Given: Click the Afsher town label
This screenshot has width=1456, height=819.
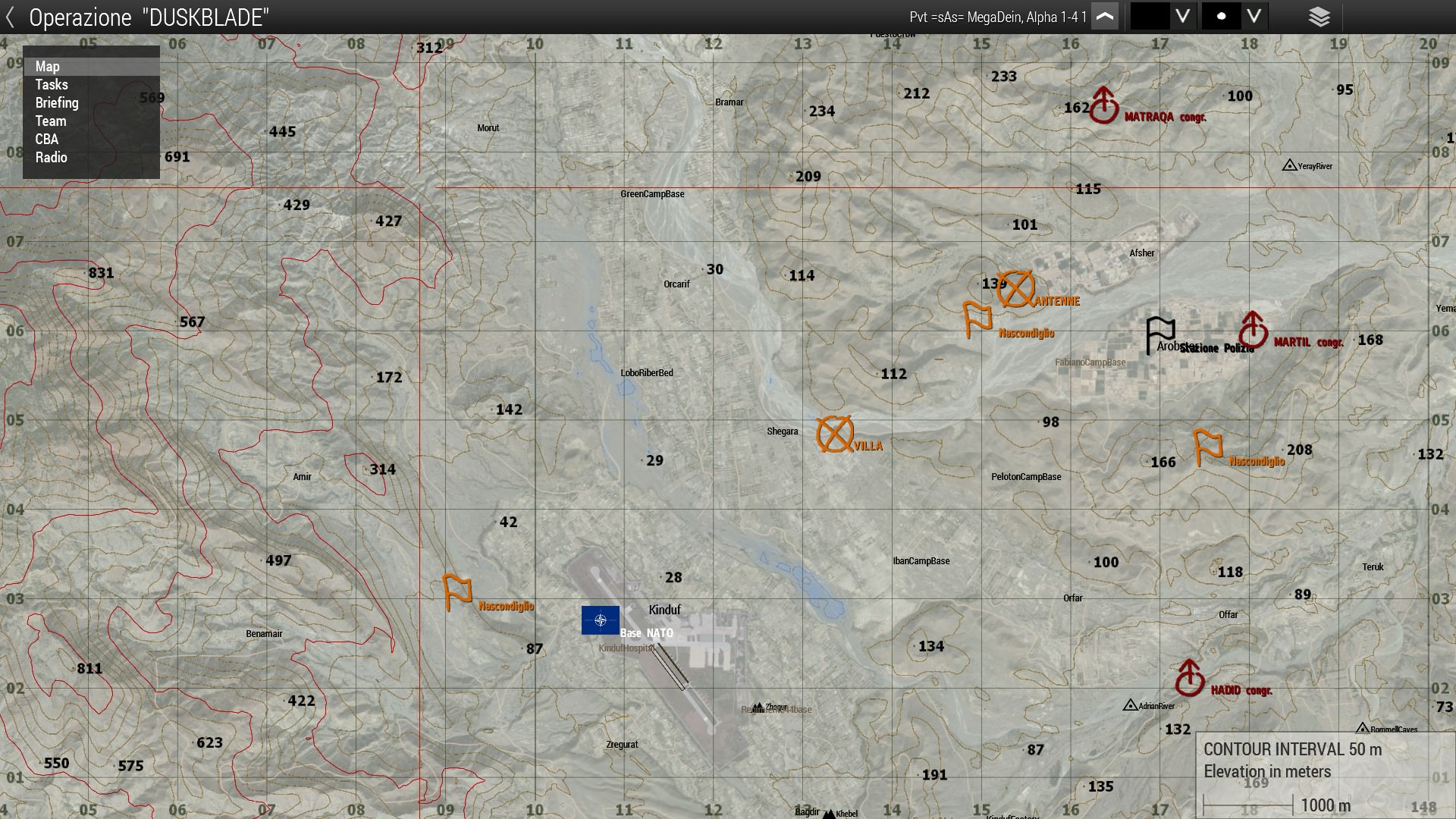Looking at the screenshot, I should point(1142,253).
